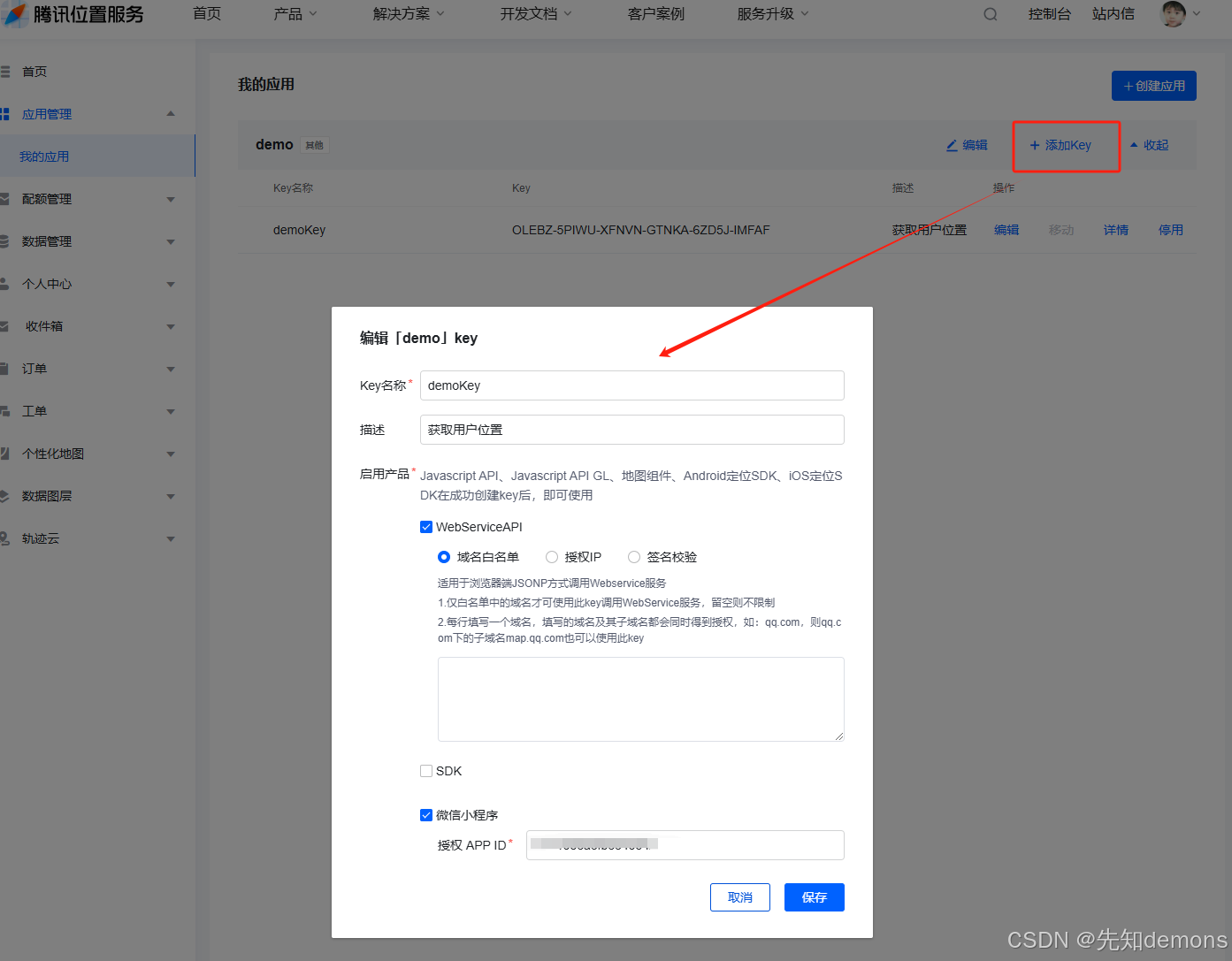Click the 配额管理 sidebar icon
Screen dimensions: 1232x961
pyautogui.click(x=9, y=198)
